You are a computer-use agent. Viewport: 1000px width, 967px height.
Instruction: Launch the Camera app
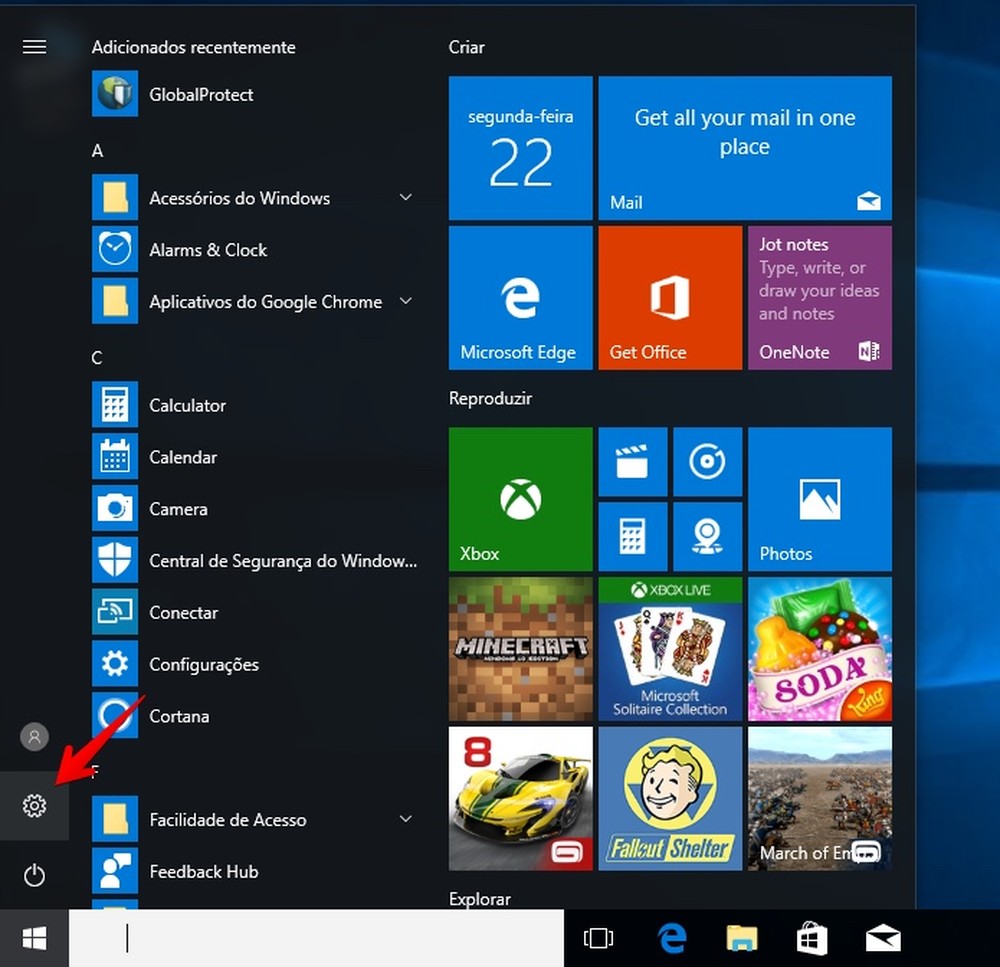(x=178, y=509)
